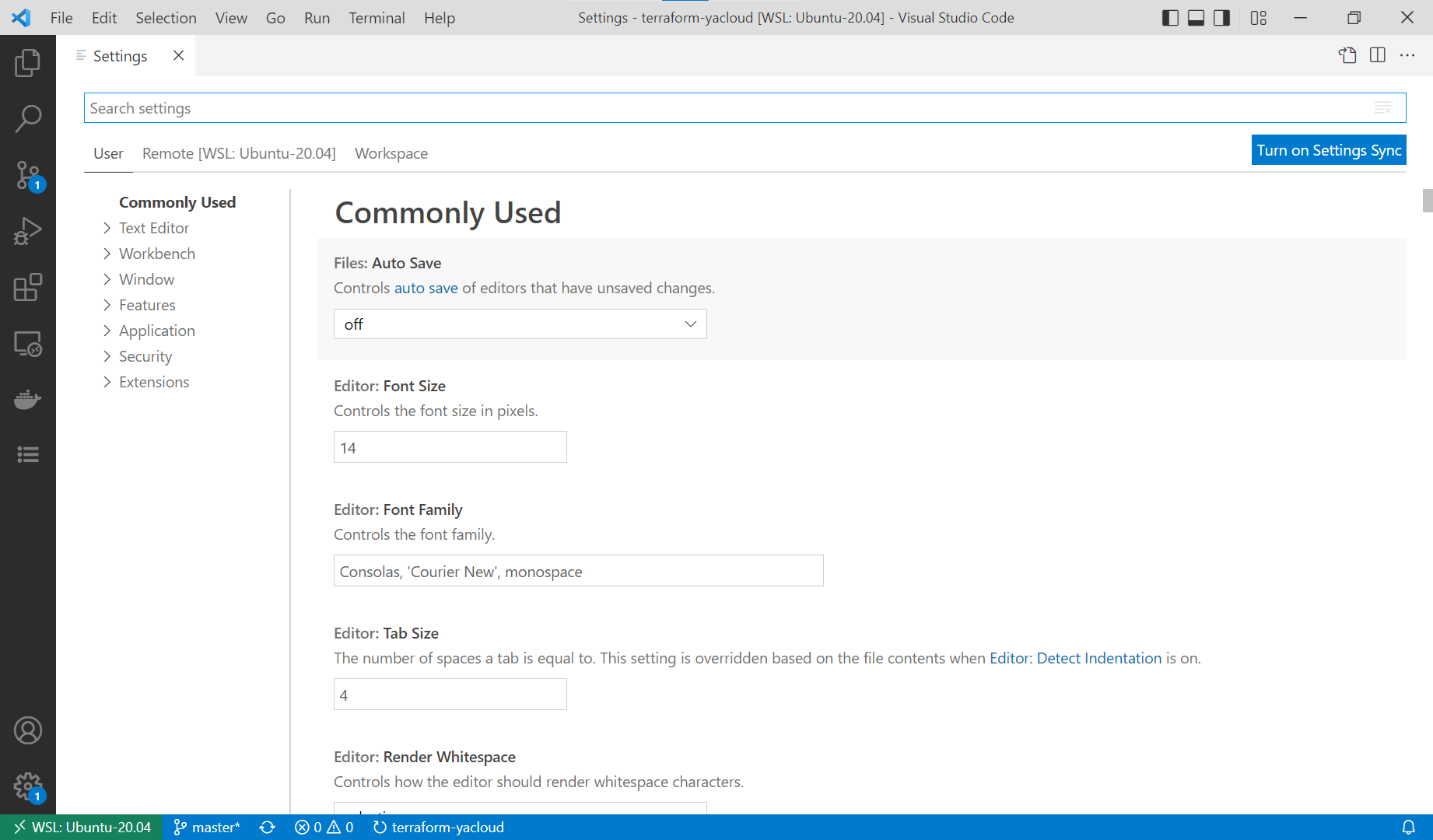Open the Edit menu
The width and height of the screenshot is (1433, 840).
(x=104, y=18)
